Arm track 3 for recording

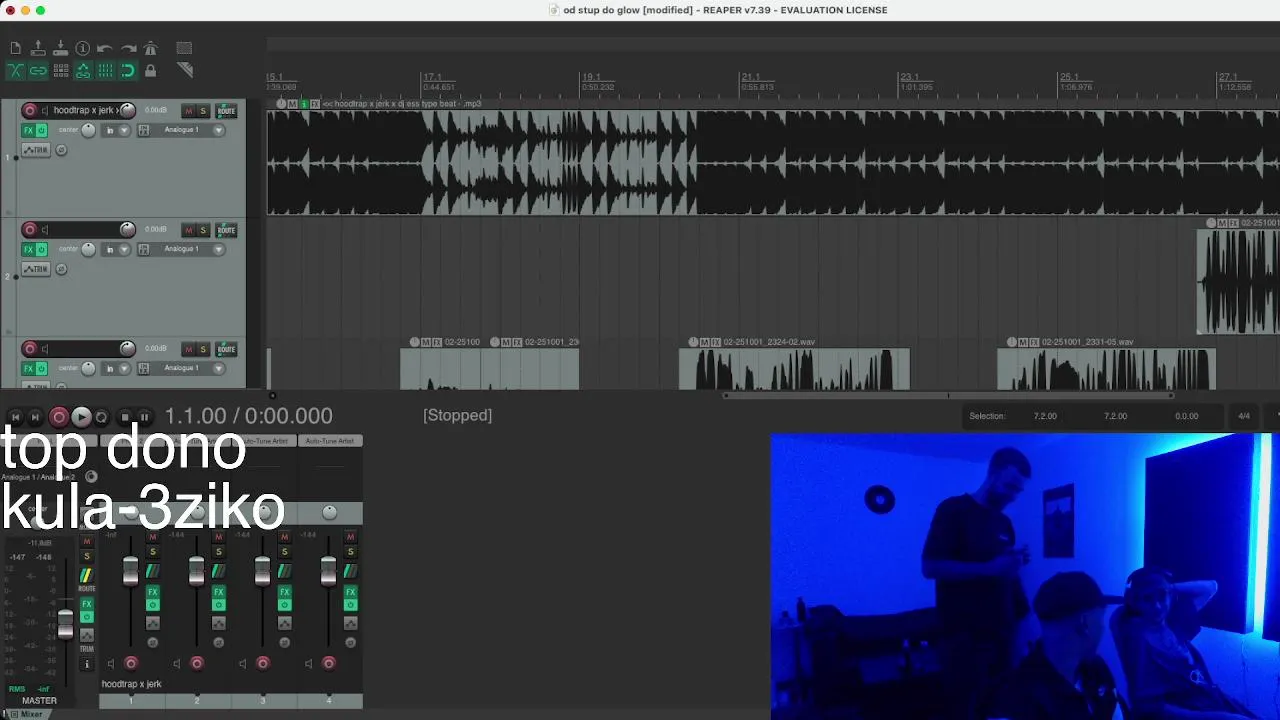point(29,349)
